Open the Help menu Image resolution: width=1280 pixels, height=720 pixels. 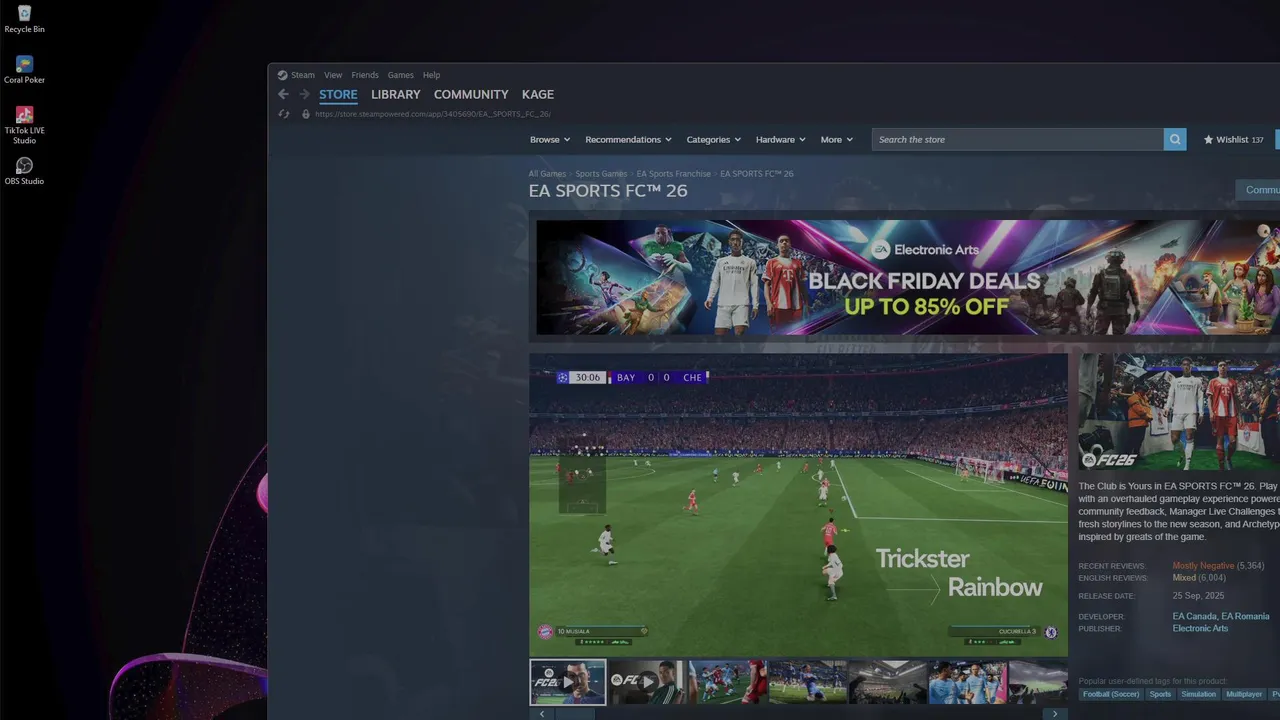(x=431, y=75)
